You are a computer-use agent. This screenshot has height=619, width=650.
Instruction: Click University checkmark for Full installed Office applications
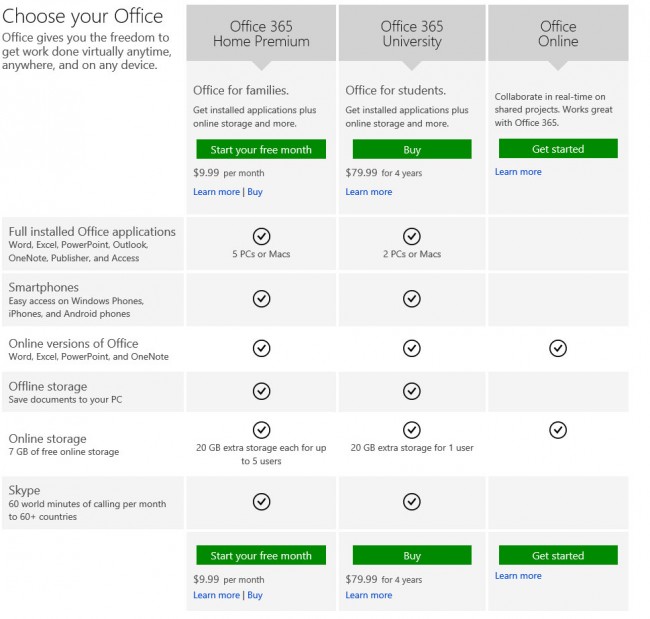[x=412, y=236]
